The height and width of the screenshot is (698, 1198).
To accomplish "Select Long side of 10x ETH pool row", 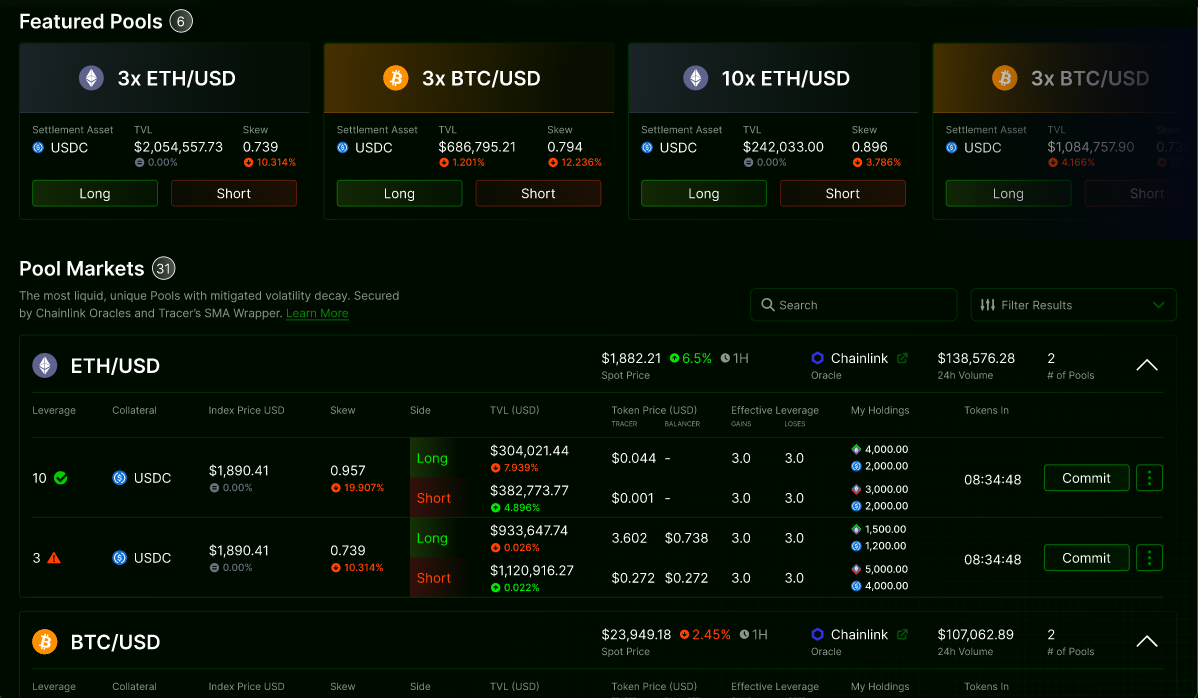I will pos(432,458).
